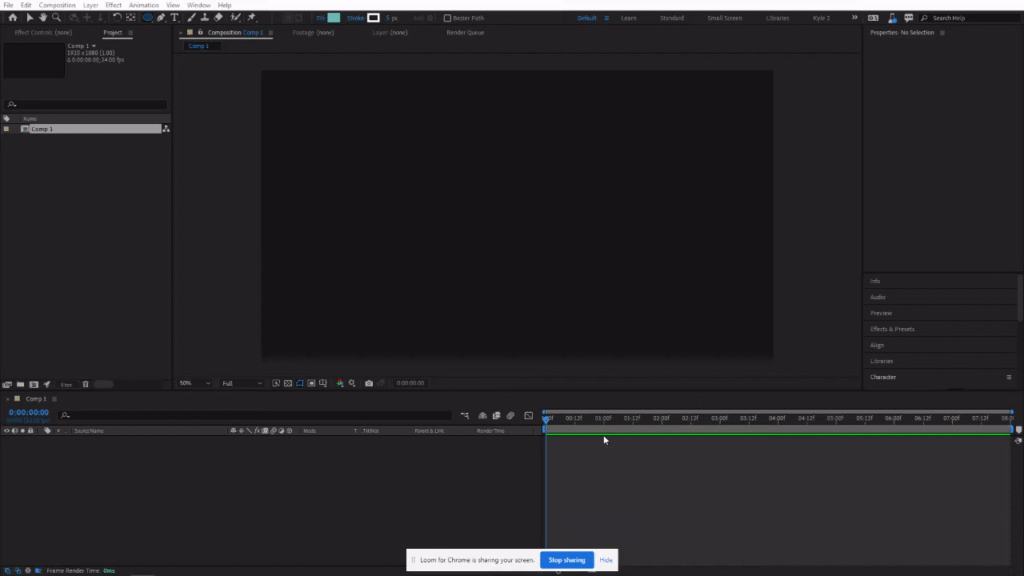The height and width of the screenshot is (576, 1024).
Task: Click the trash icon in the Project panel
Action: click(x=86, y=385)
